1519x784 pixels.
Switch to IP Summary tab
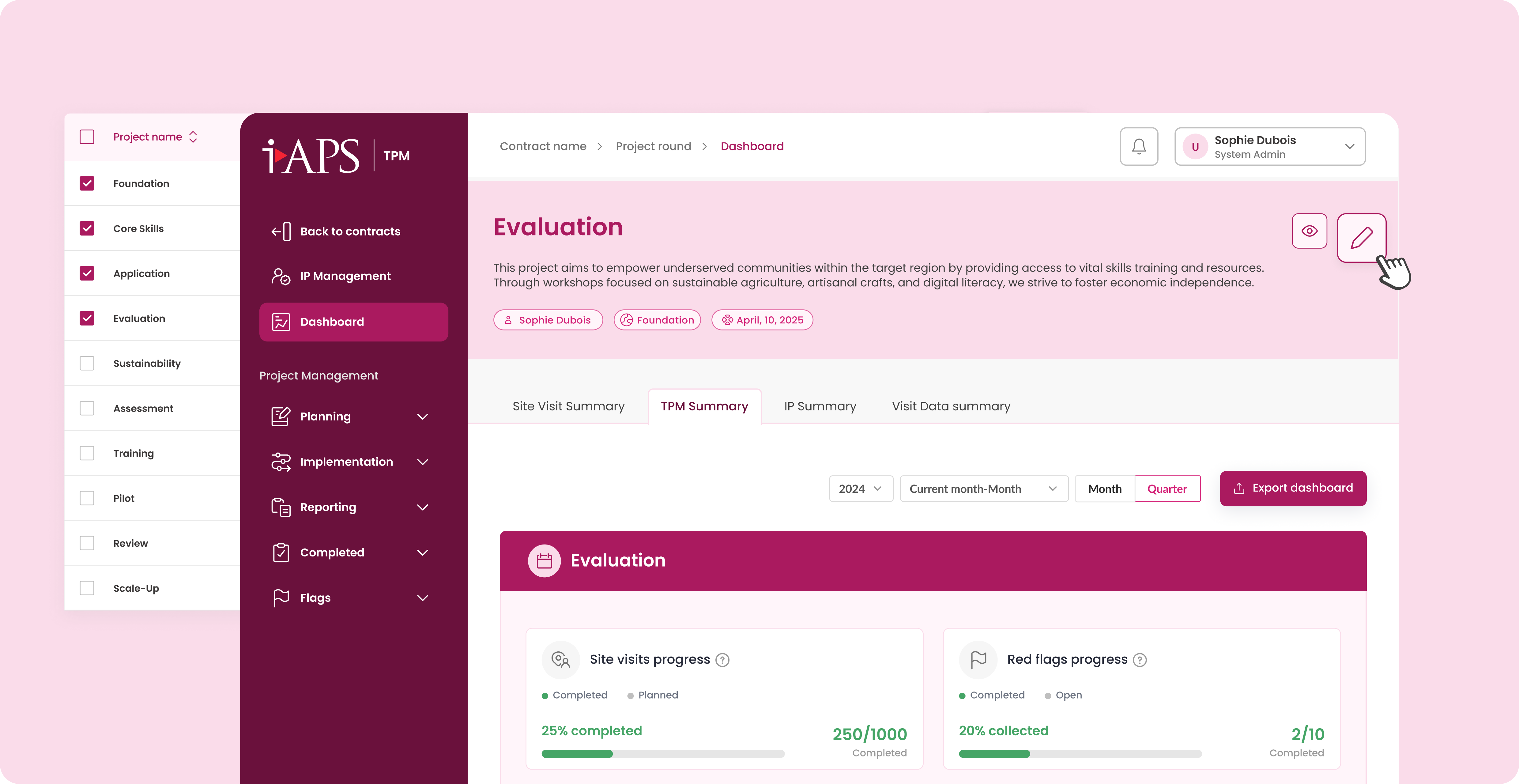(x=820, y=406)
